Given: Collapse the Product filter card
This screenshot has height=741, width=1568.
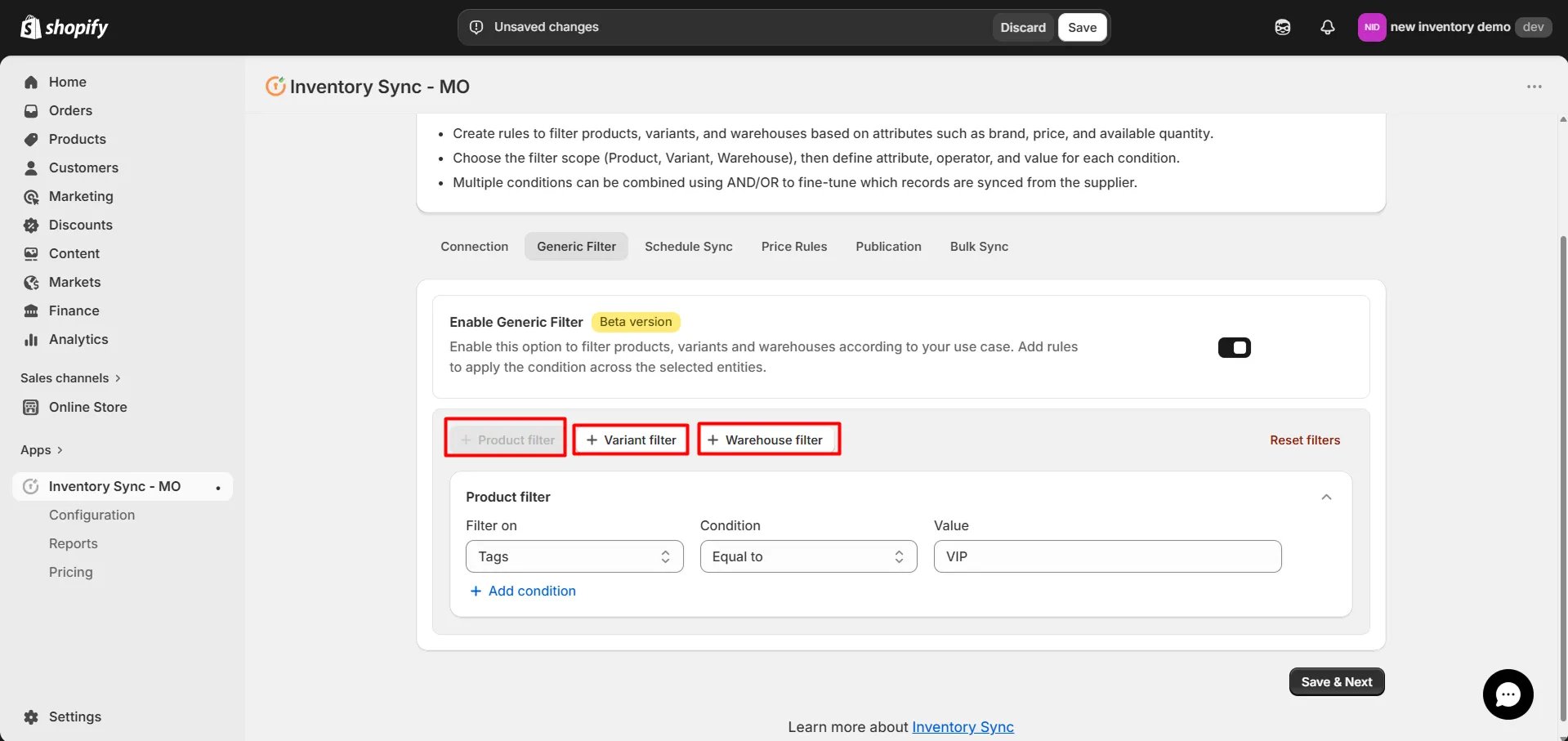Looking at the screenshot, I should 1326,497.
